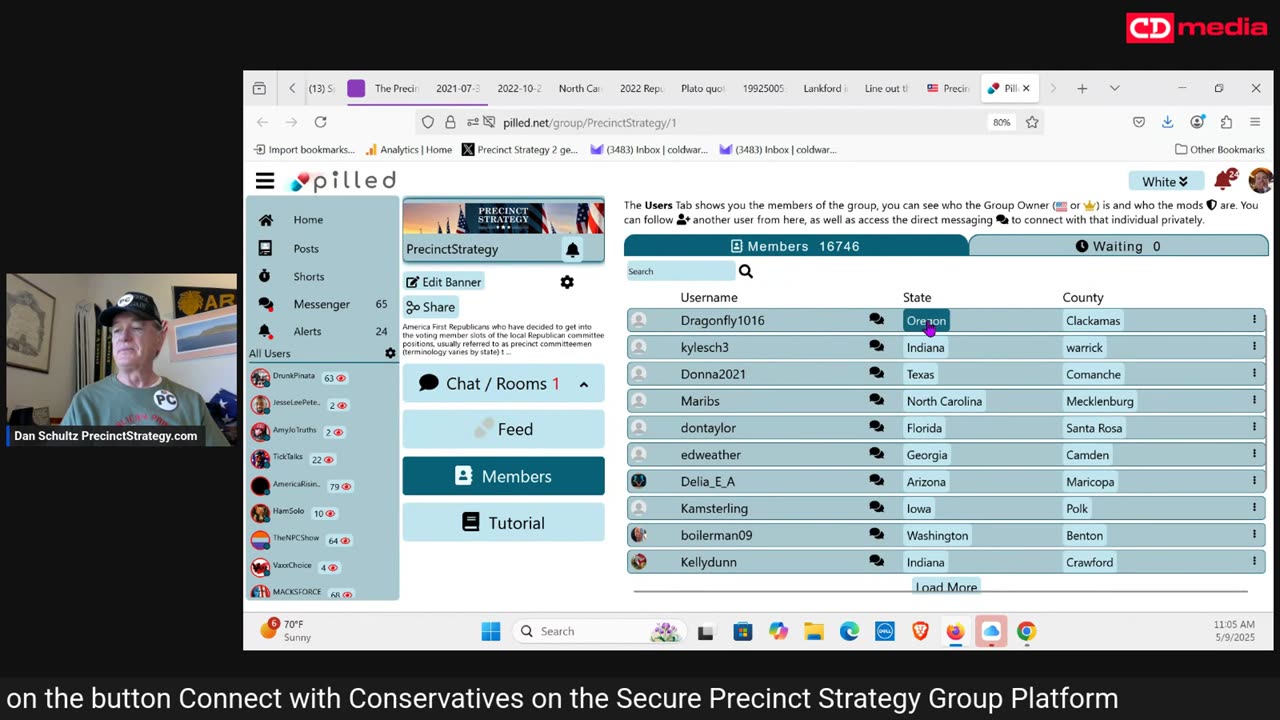This screenshot has height=720, width=1280.
Task: Open Google Chrome from the taskbar
Action: tap(1026, 631)
